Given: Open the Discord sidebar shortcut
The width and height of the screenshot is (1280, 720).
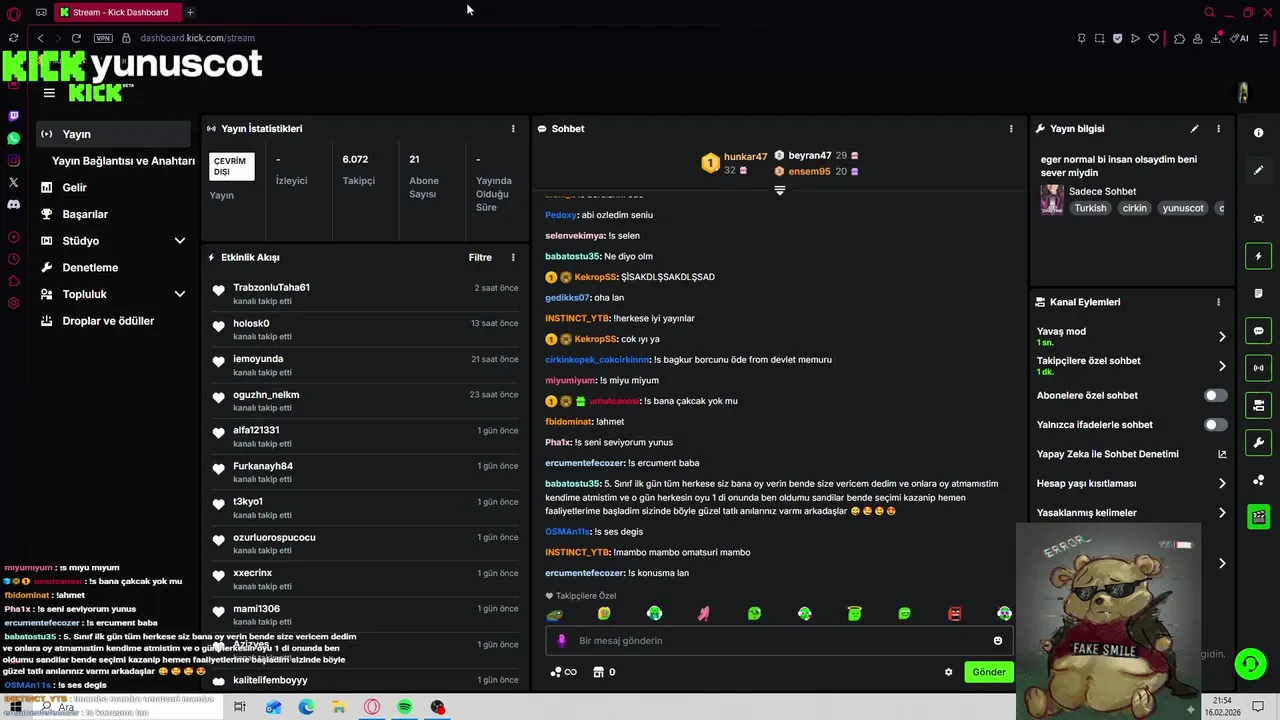Looking at the screenshot, I should (x=13, y=204).
